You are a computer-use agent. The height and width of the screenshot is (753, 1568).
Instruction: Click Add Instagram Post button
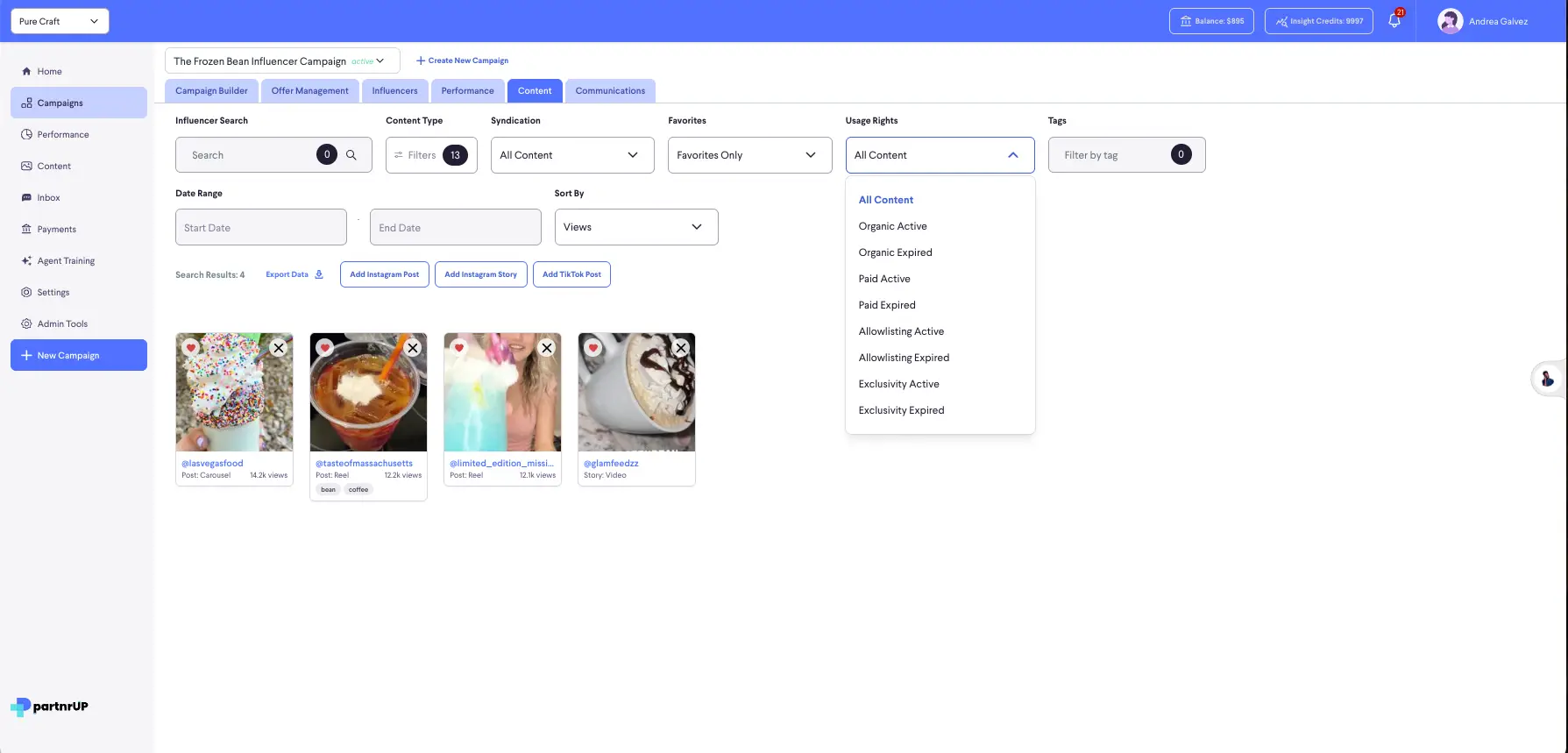pos(384,274)
